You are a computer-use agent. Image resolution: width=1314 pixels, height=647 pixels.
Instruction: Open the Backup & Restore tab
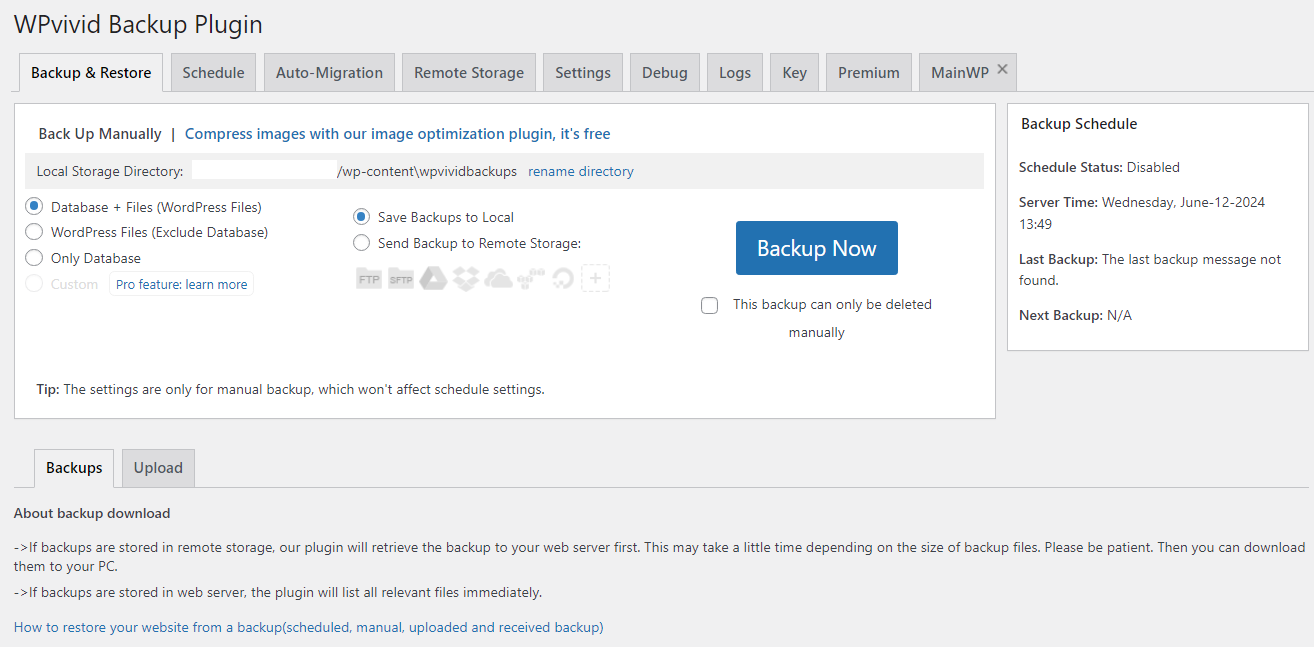(91, 73)
